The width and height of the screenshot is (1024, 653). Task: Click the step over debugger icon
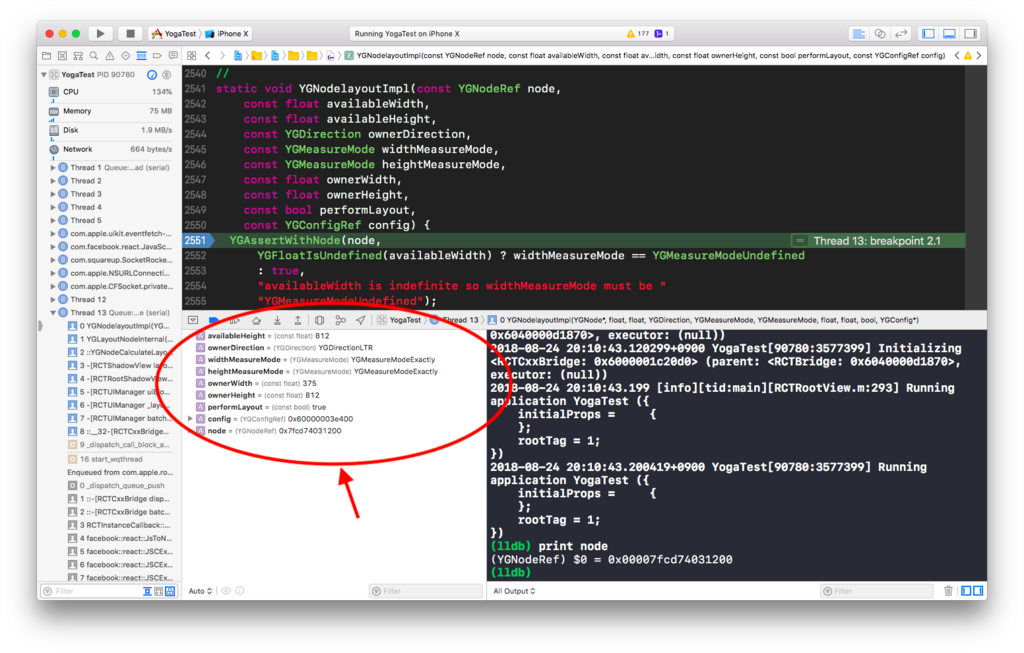click(x=256, y=320)
